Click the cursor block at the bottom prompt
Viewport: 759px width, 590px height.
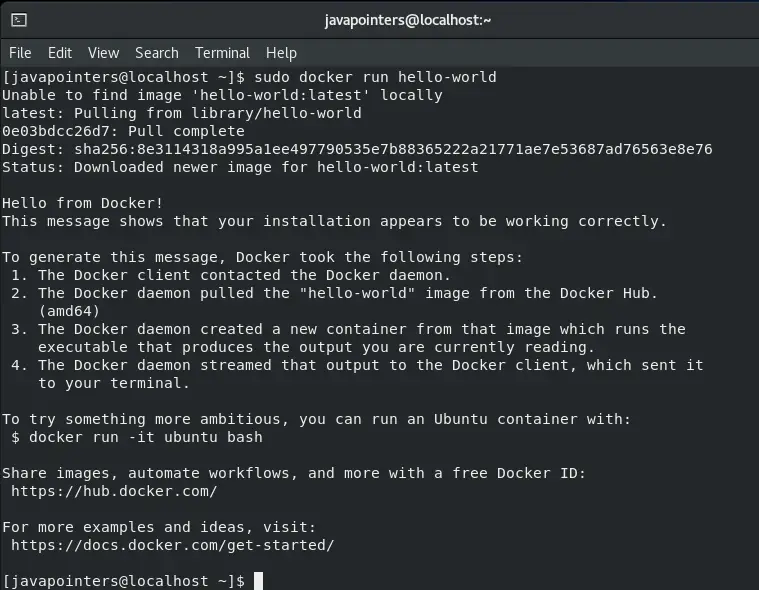click(258, 581)
